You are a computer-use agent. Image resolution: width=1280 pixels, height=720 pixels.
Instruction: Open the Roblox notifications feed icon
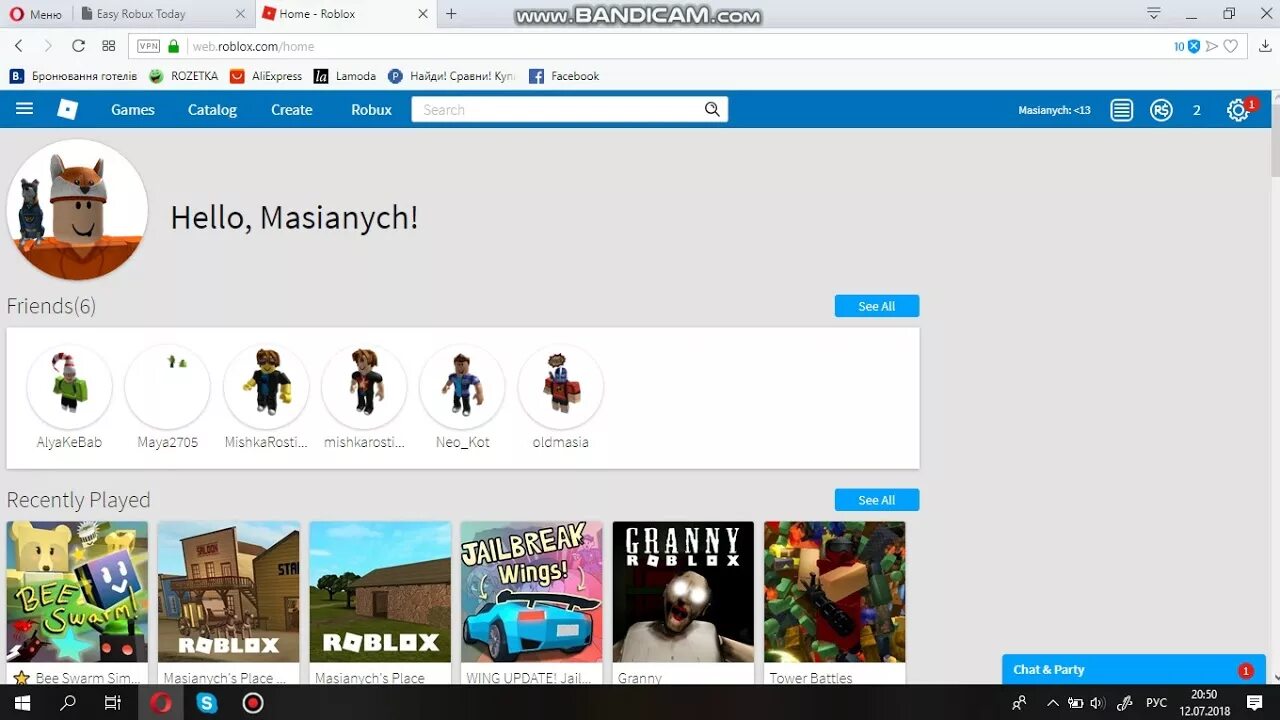[x=1122, y=110]
